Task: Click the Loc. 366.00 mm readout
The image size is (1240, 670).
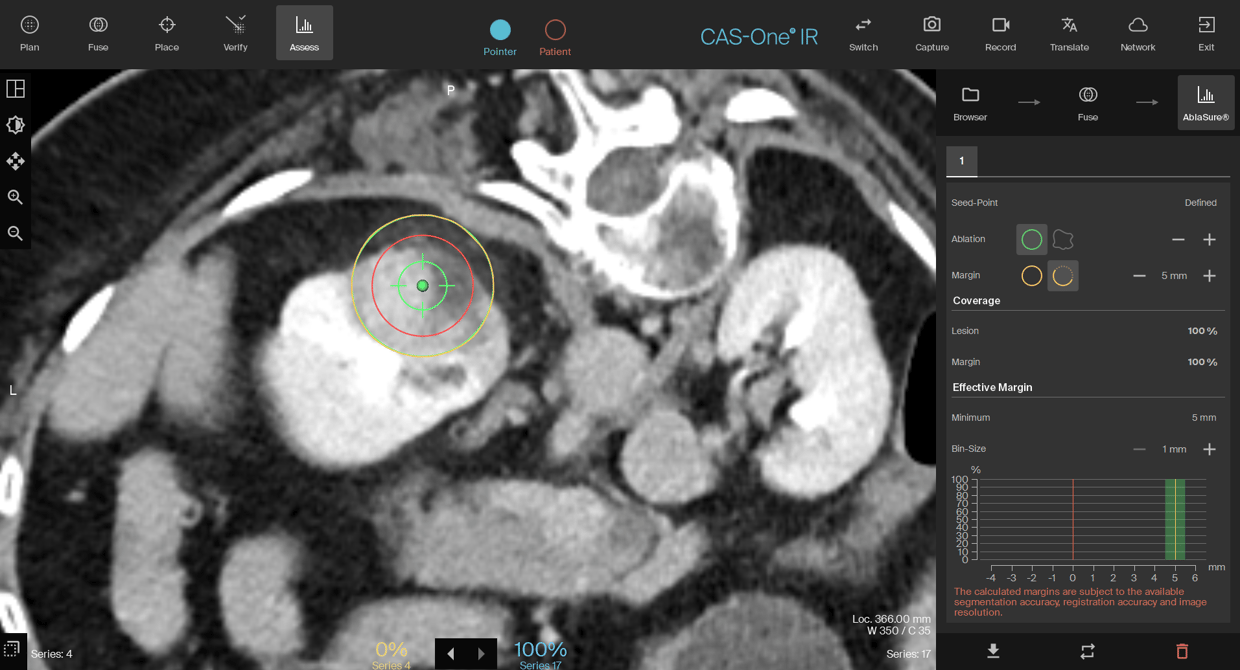Action: click(x=891, y=619)
